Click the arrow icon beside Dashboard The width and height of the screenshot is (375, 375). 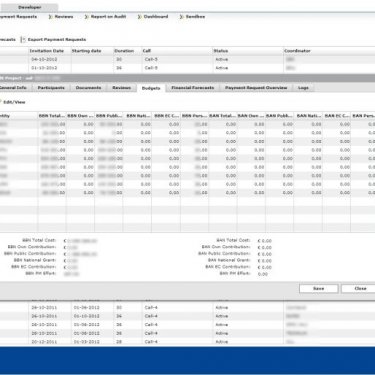pos(140,17)
